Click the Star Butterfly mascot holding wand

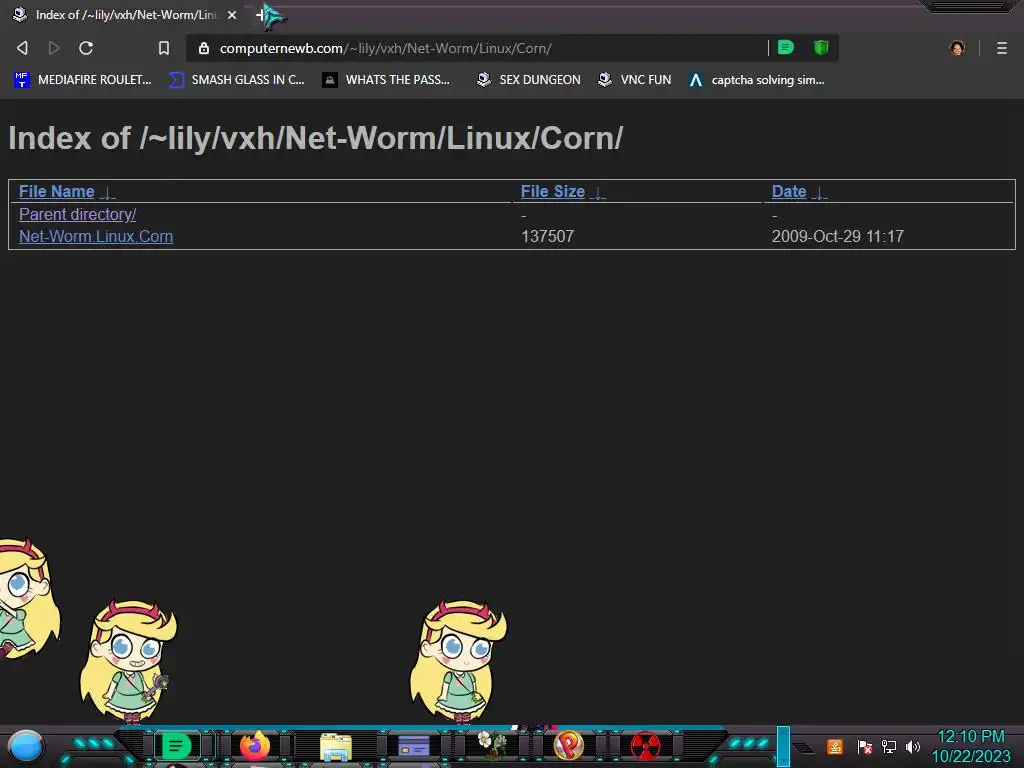click(x=128, y=661)
